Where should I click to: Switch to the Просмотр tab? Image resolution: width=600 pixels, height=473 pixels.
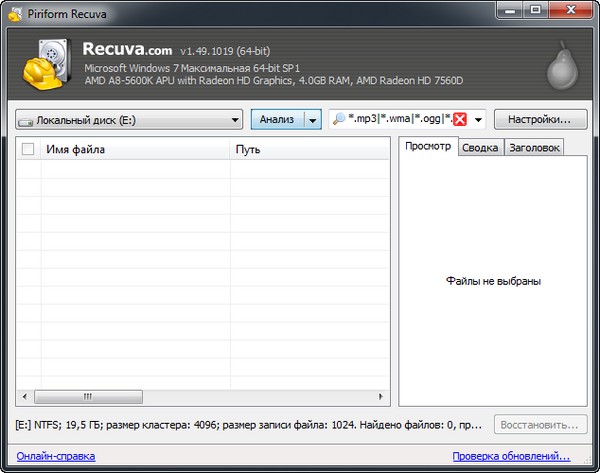point(427,147)
